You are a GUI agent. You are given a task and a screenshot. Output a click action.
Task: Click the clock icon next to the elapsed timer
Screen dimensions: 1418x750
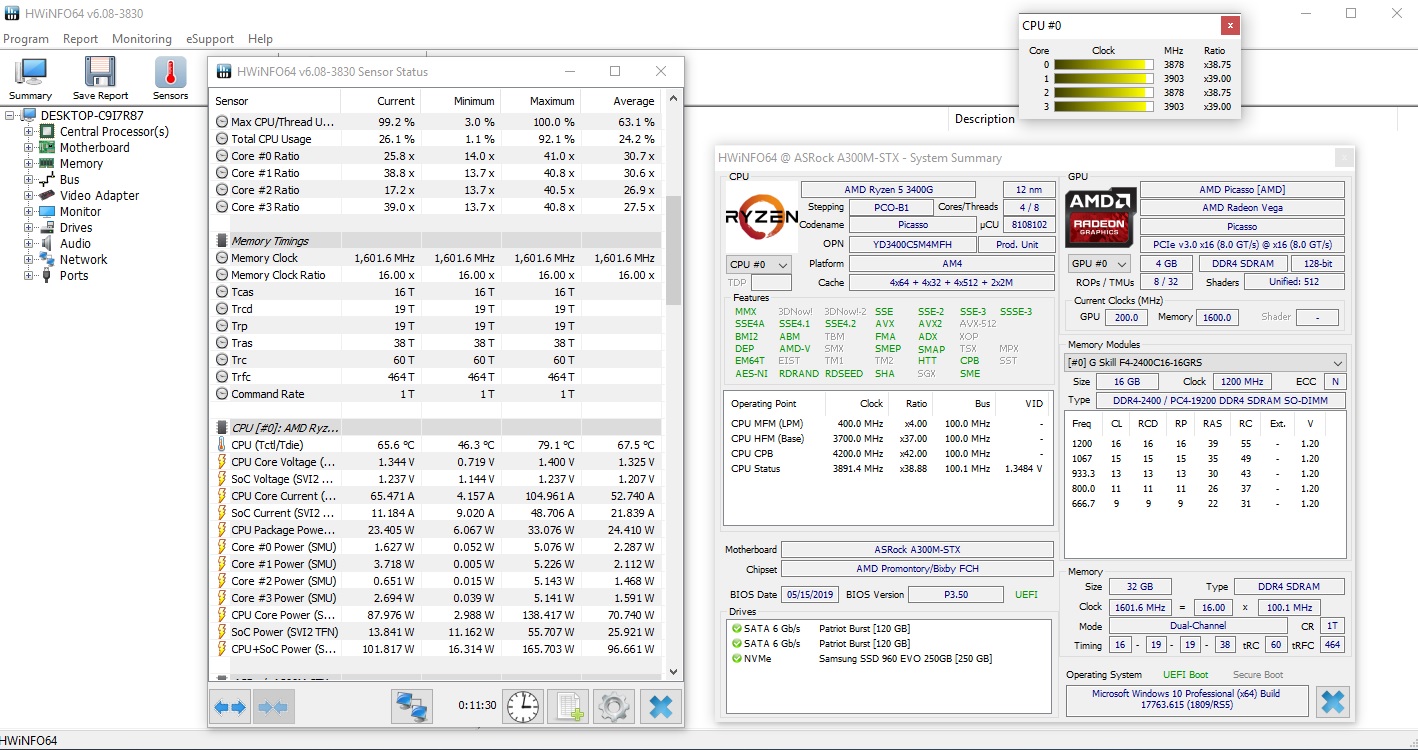point(523,707)
